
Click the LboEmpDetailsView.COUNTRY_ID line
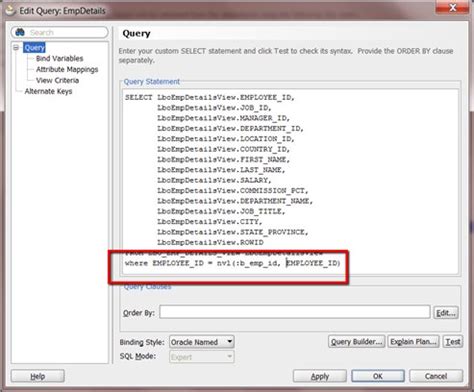pos(223,149)
